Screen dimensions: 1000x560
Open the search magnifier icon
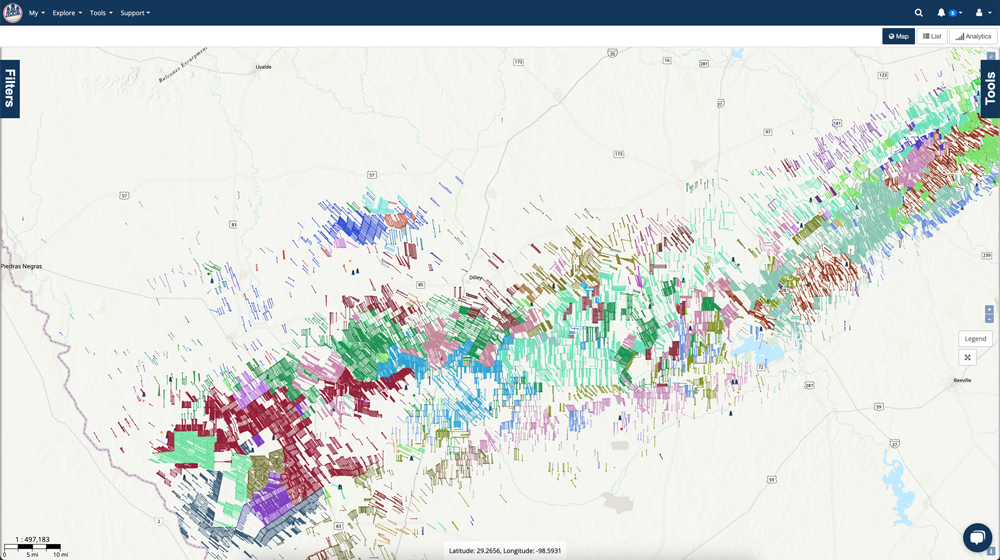click(x=918, y=13)
